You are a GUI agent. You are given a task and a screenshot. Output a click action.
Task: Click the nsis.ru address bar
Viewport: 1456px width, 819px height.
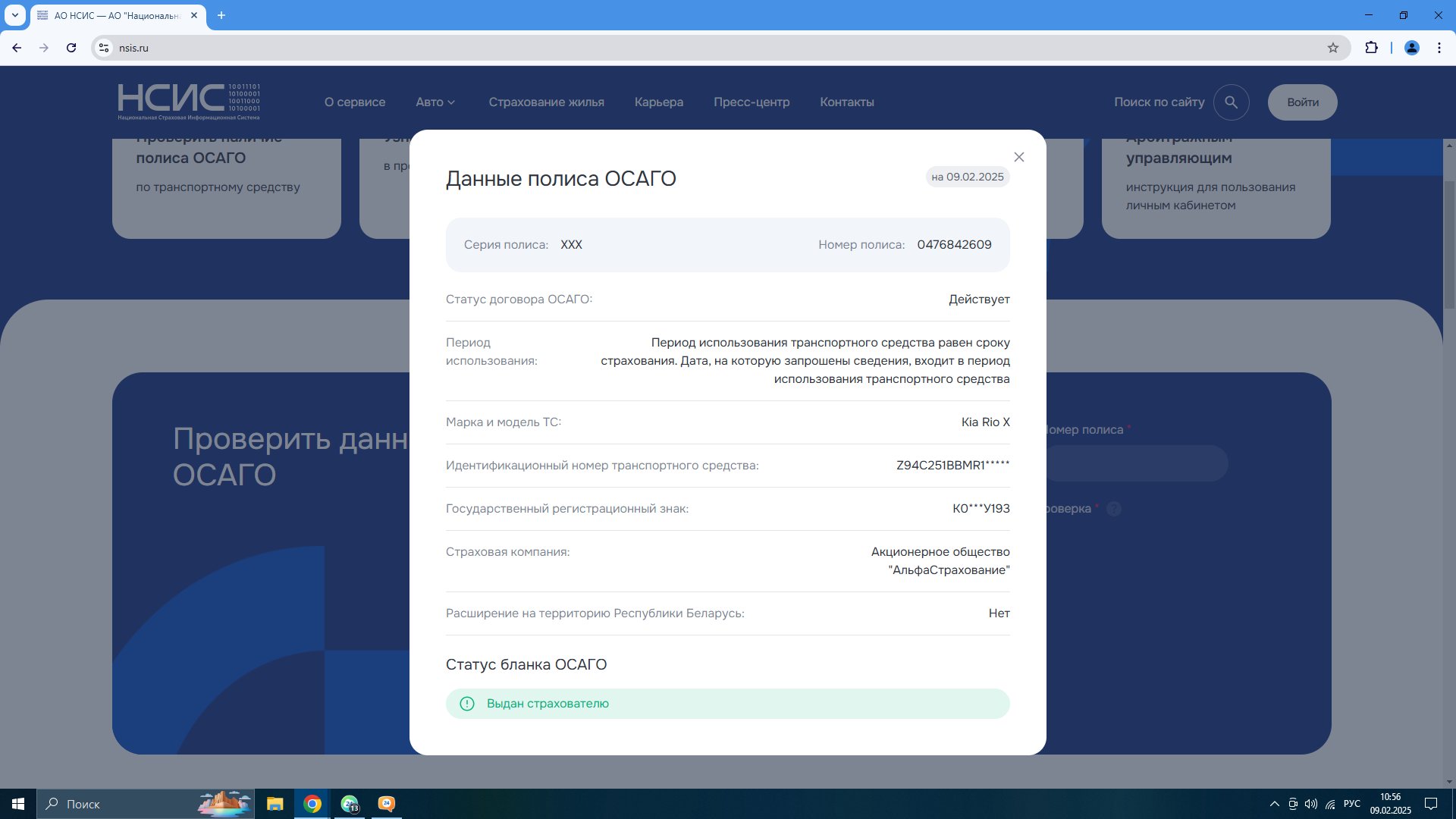(720, 48)
